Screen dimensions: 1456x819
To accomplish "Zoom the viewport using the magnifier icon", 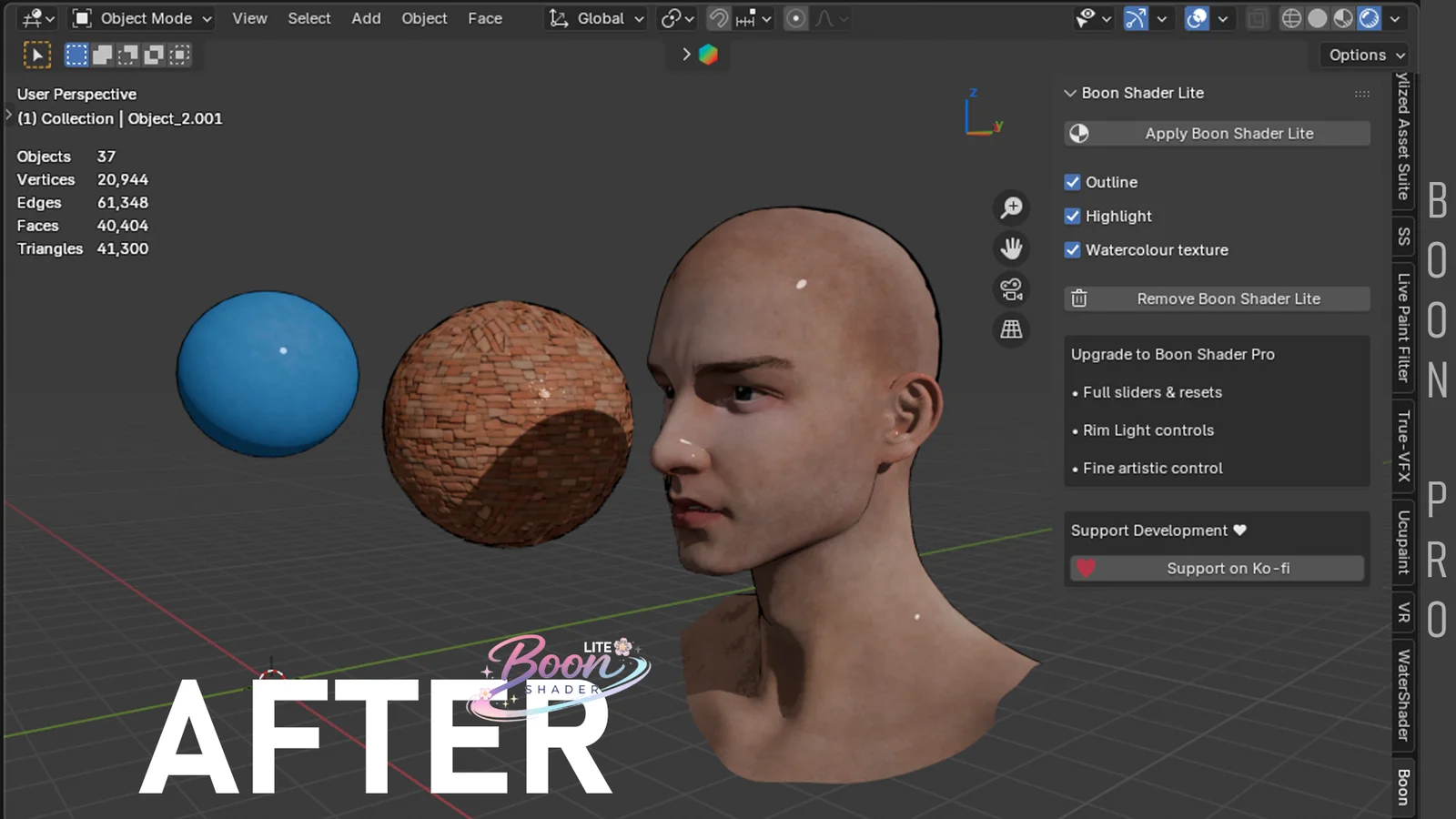I will pos(1011,207).
